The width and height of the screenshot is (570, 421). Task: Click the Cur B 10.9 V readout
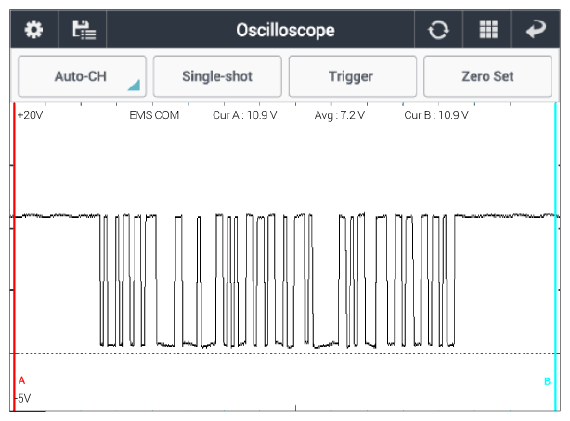point(436,115)
